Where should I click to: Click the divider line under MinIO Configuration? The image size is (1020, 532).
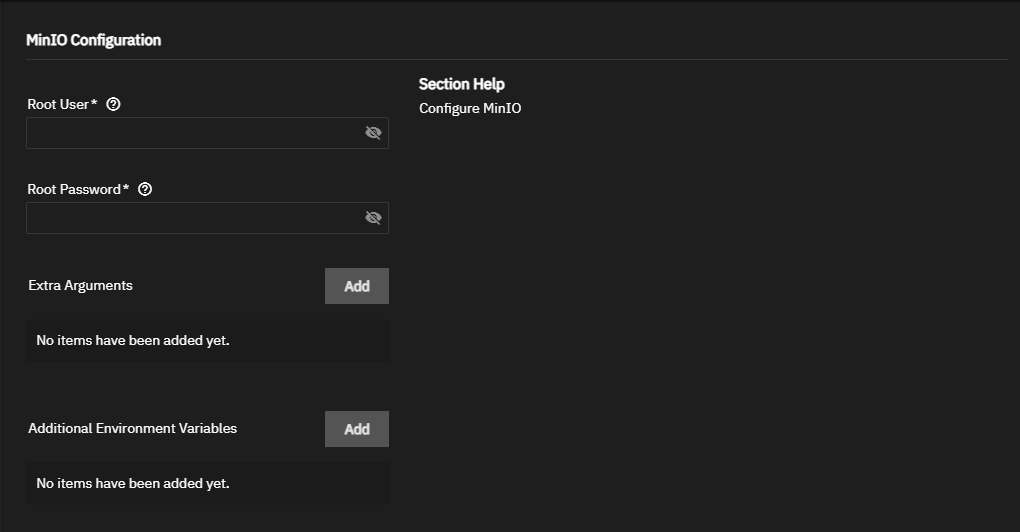pos(517,60)
